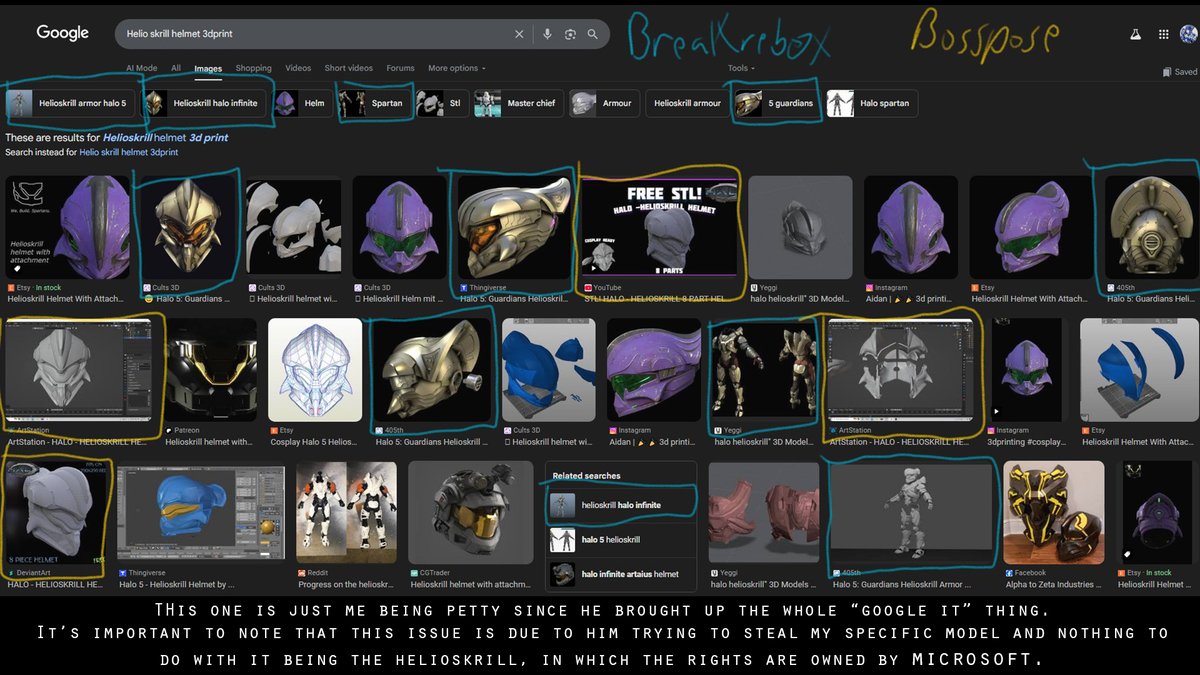Viewport: 1200px width, 675px height.
Task: Focus the search text field
Action: coord(315,34)
